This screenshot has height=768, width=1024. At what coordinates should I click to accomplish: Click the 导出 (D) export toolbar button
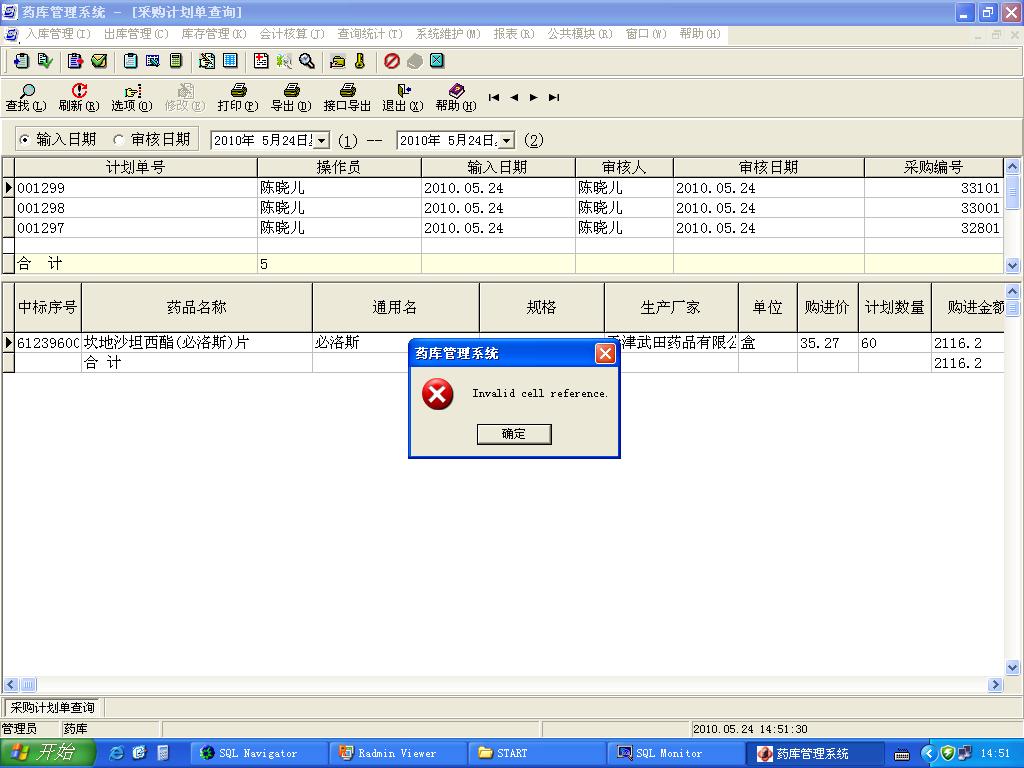(291, 98)
